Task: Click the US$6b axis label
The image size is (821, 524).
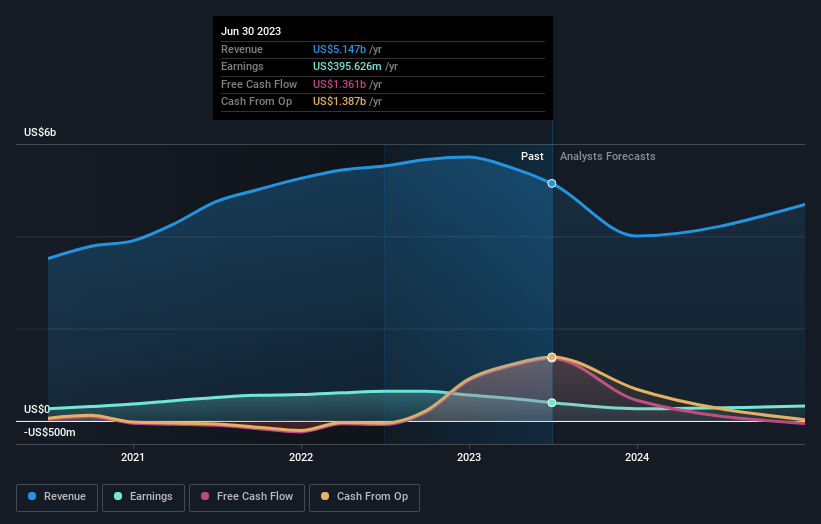Action: pyautogui.click(x=40, y=132)
